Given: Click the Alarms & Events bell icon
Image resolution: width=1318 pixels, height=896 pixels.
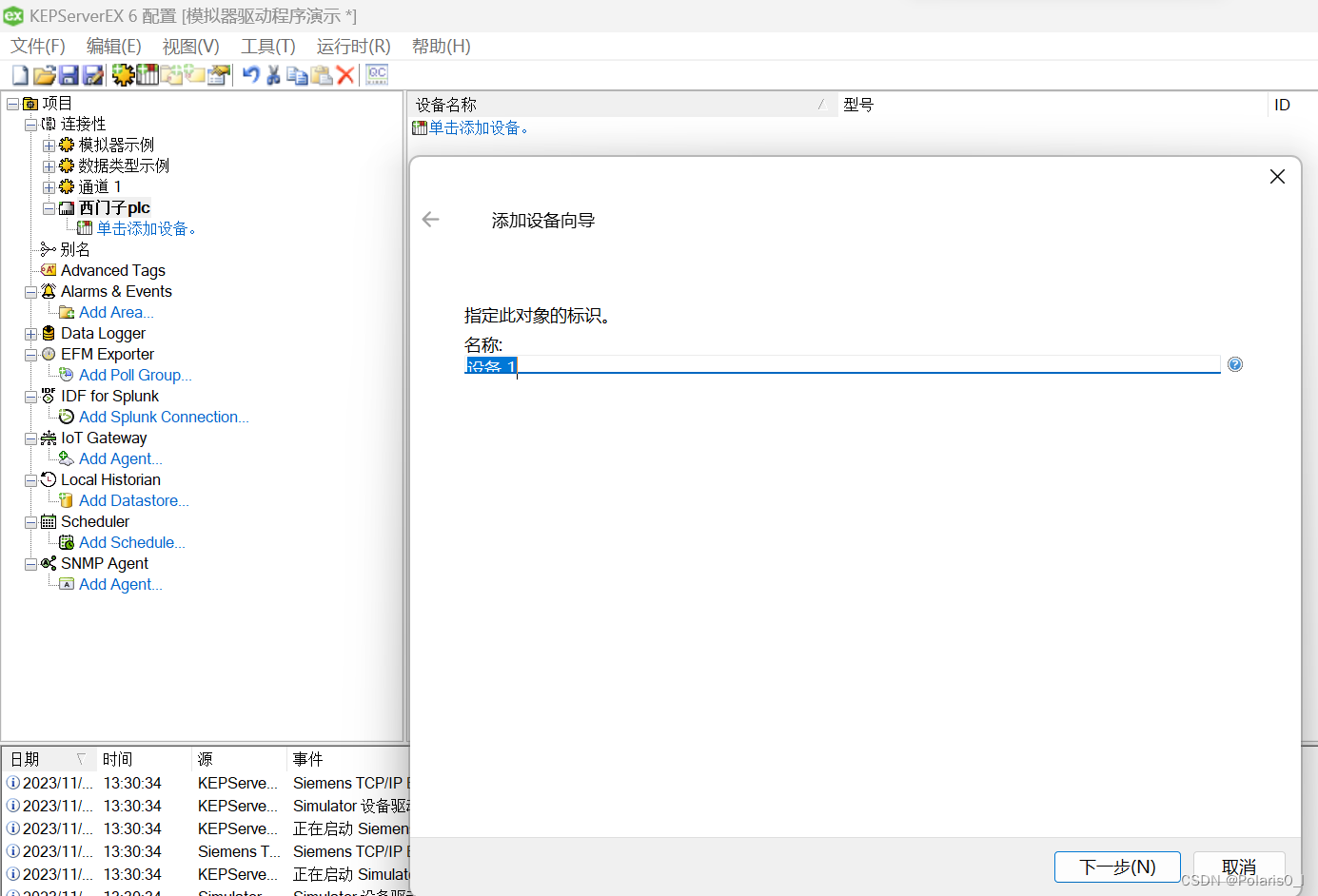Looking at the screenshot, I should [49, 291].
